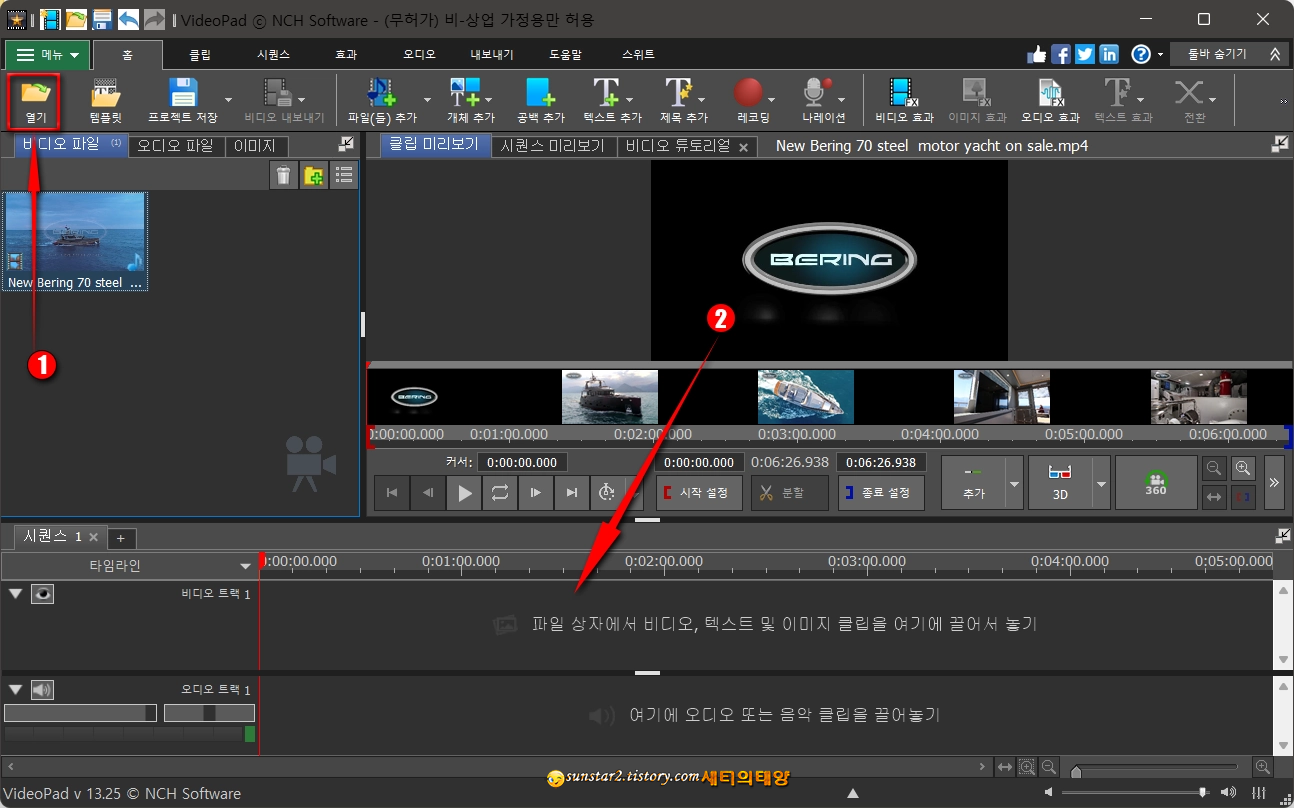1294x808 pixels.
Task: Switch to the 효과 ribbon tab
Action: (x=346, y=55)
